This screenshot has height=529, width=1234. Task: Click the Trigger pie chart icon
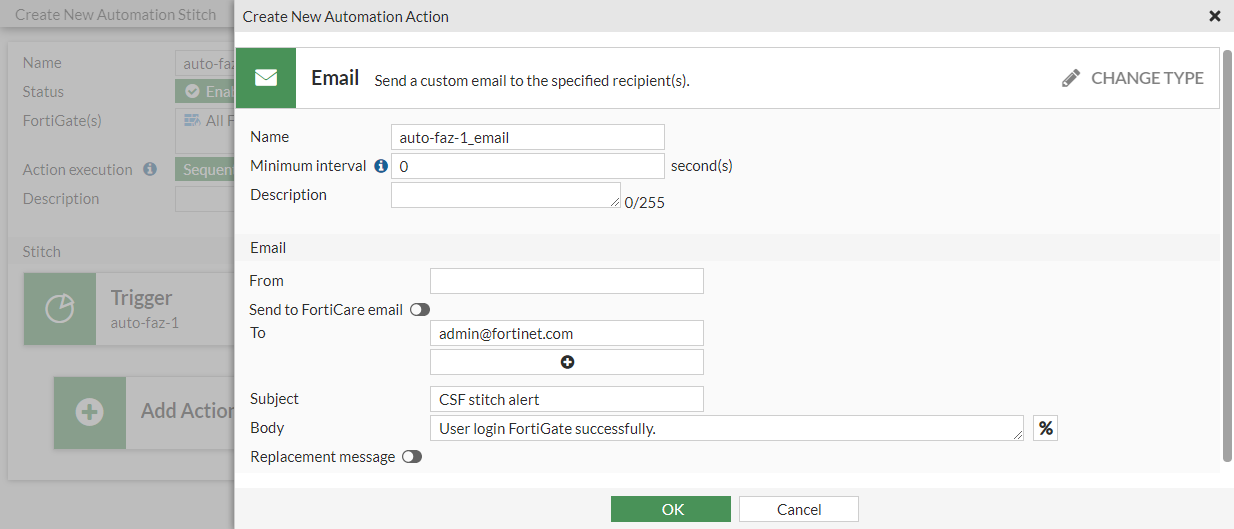point(60,309)
